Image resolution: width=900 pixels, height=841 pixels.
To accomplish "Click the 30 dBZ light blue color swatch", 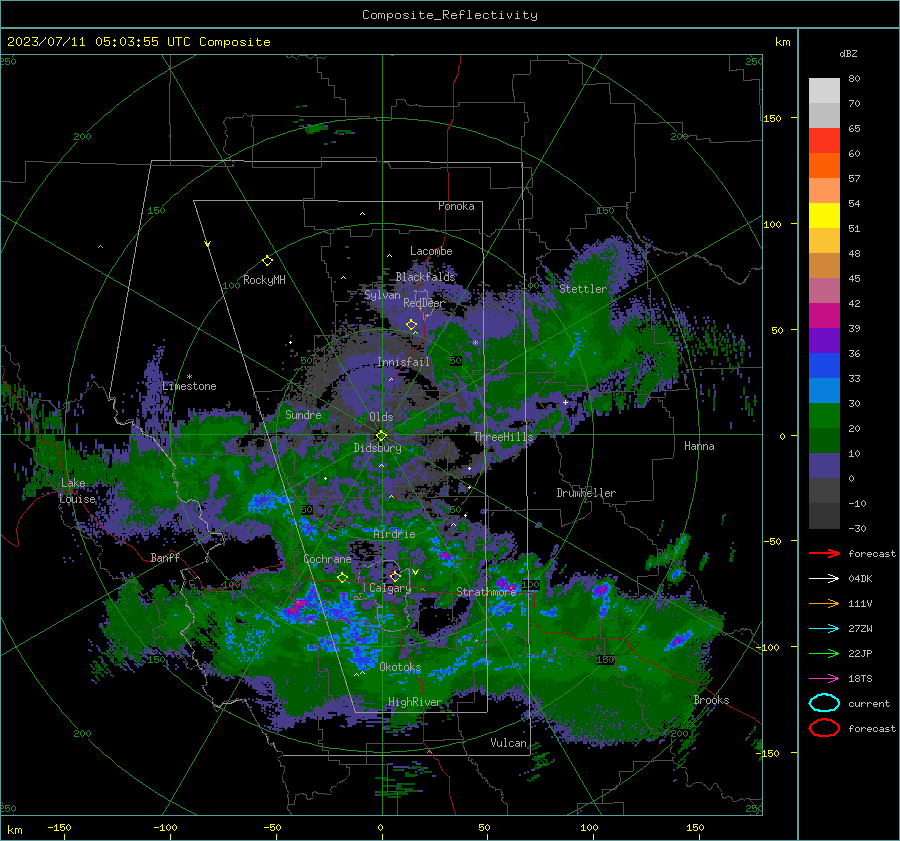I will click(824, 391).
